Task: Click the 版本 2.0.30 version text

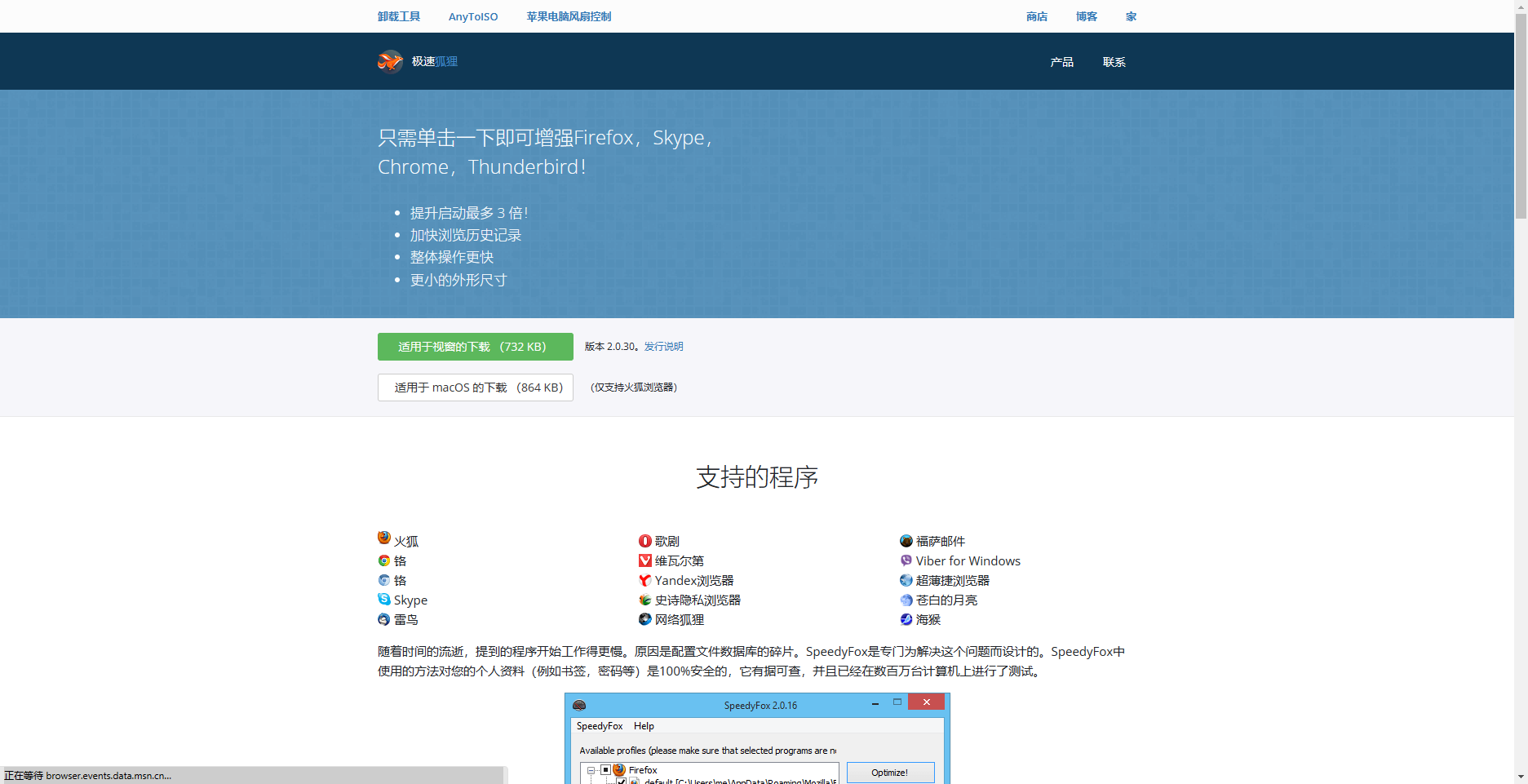Action: 611,347
